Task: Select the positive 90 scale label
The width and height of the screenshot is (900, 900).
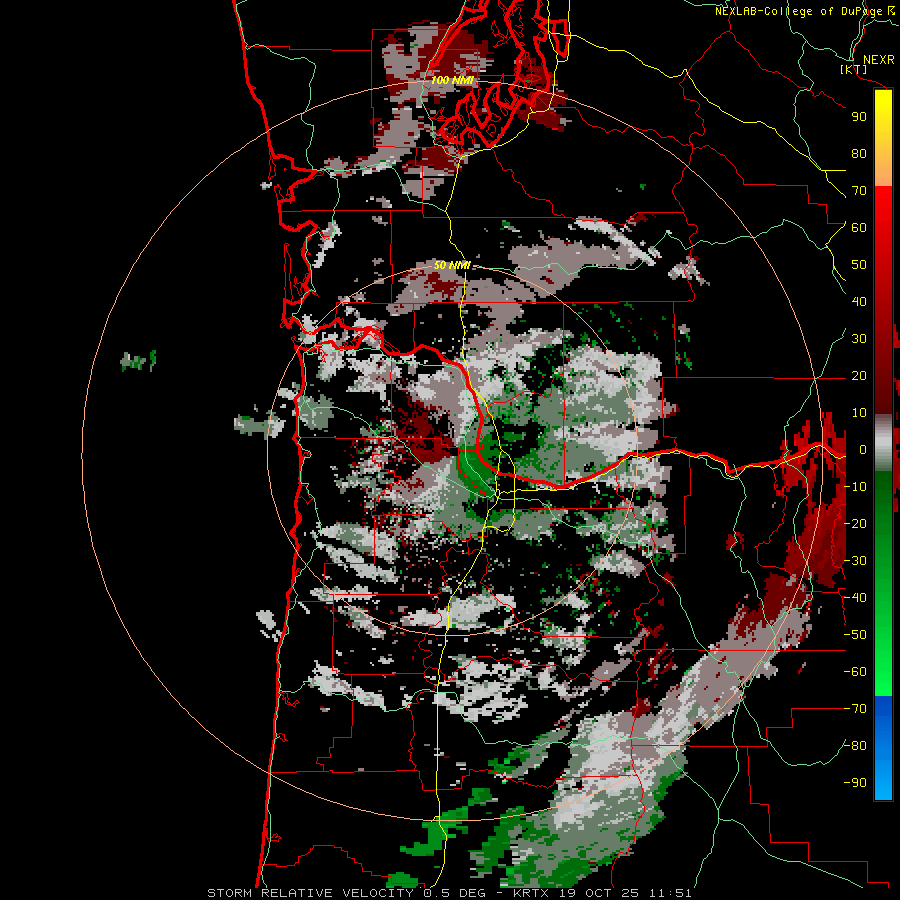Action: point(859,117)
